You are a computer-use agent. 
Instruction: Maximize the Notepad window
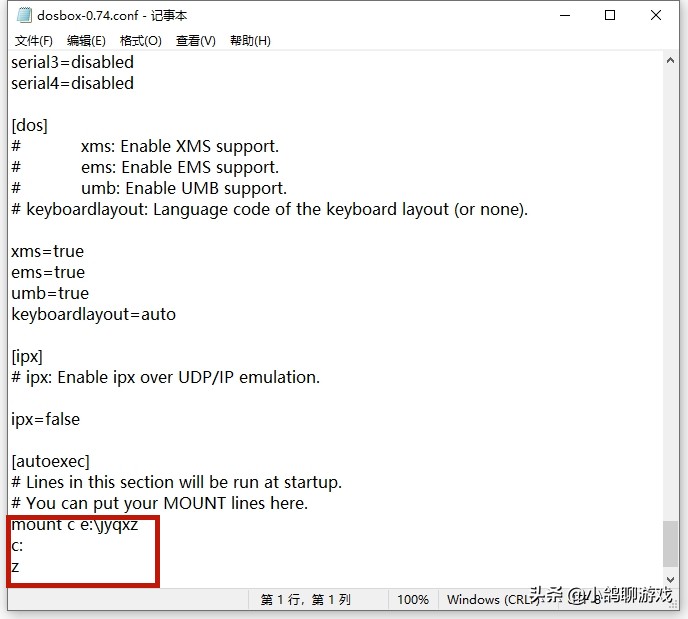(610, 15)
